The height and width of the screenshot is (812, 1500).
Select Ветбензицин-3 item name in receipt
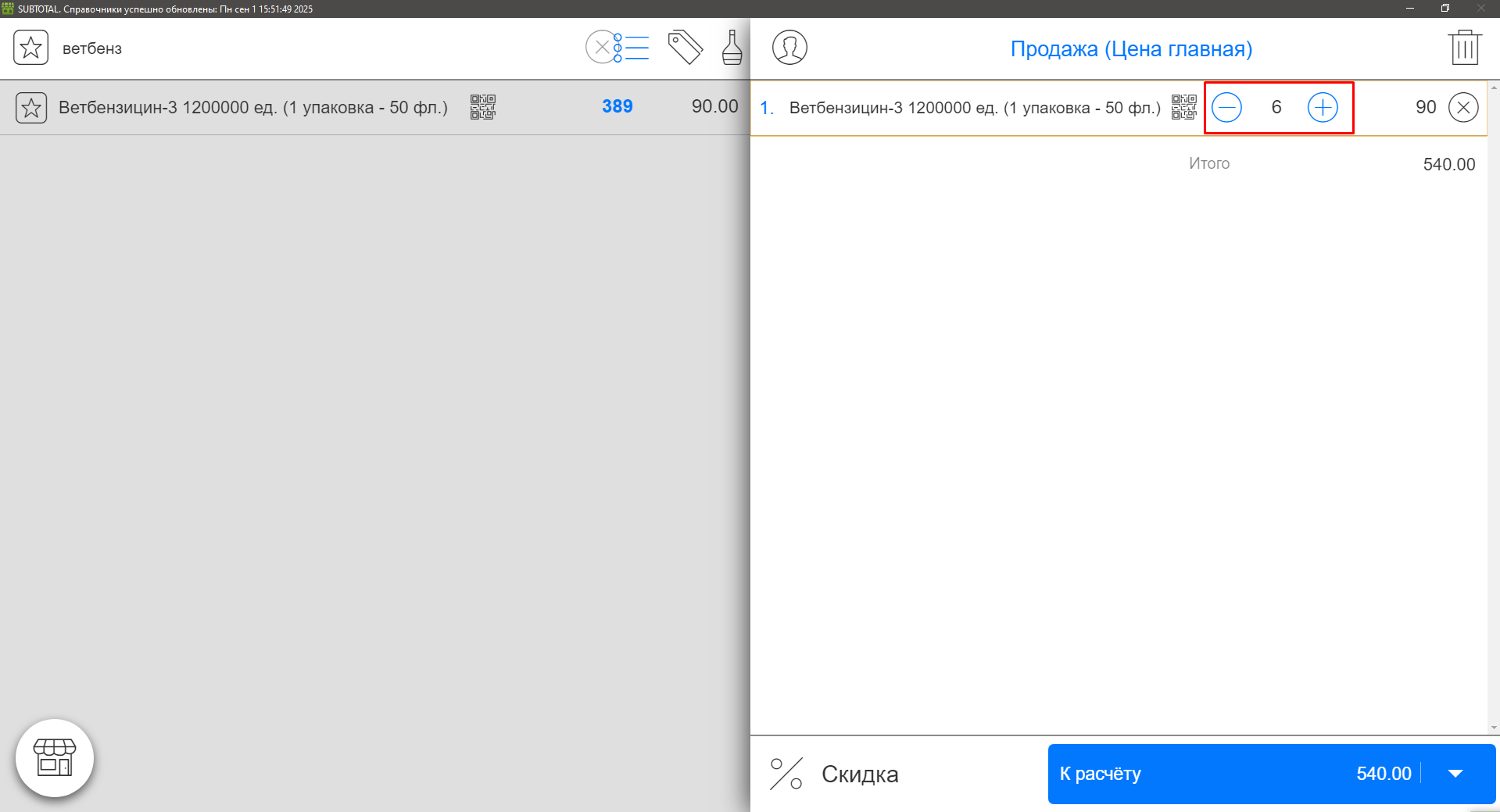coord(975,108)
